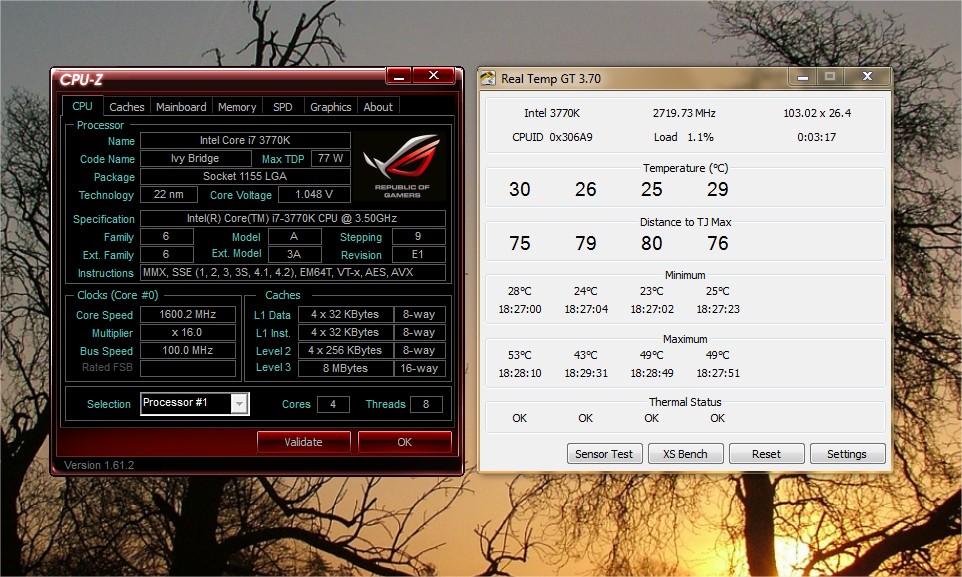Click the Distance to TJ Max value 79

(x=586, y=243)
